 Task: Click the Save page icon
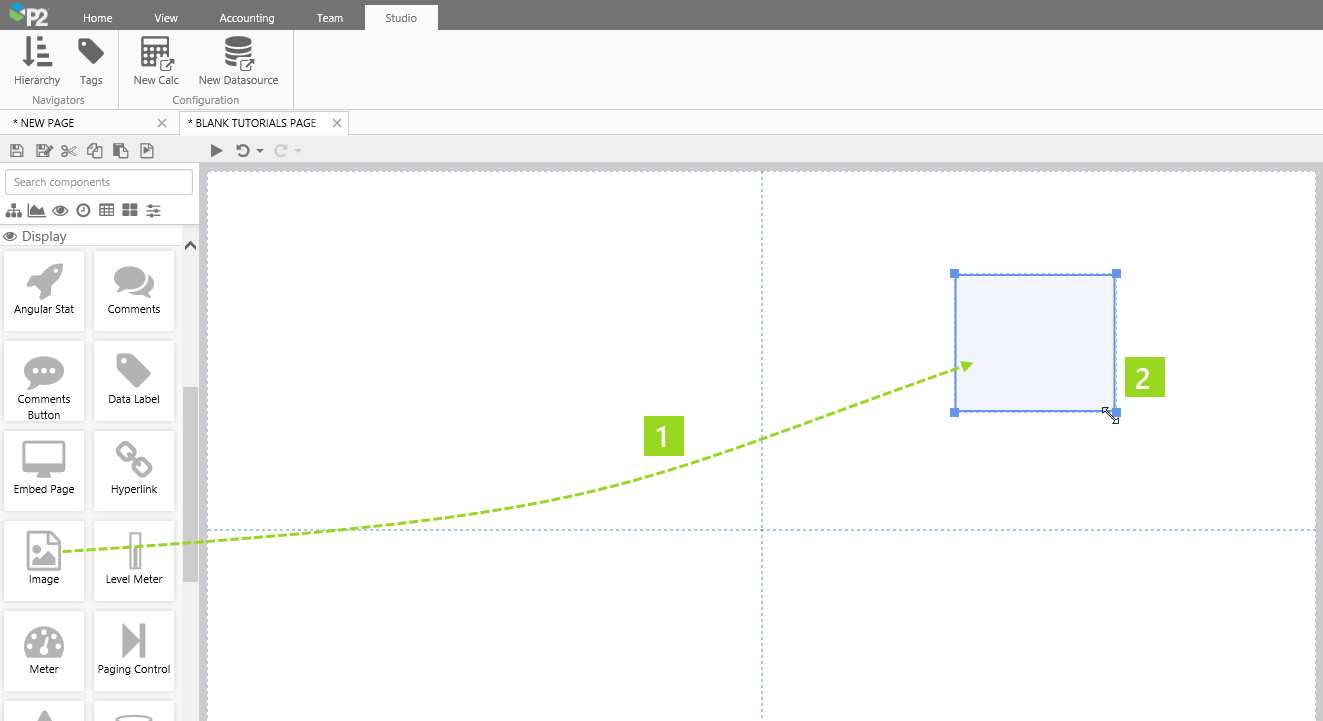coord(16,151)
